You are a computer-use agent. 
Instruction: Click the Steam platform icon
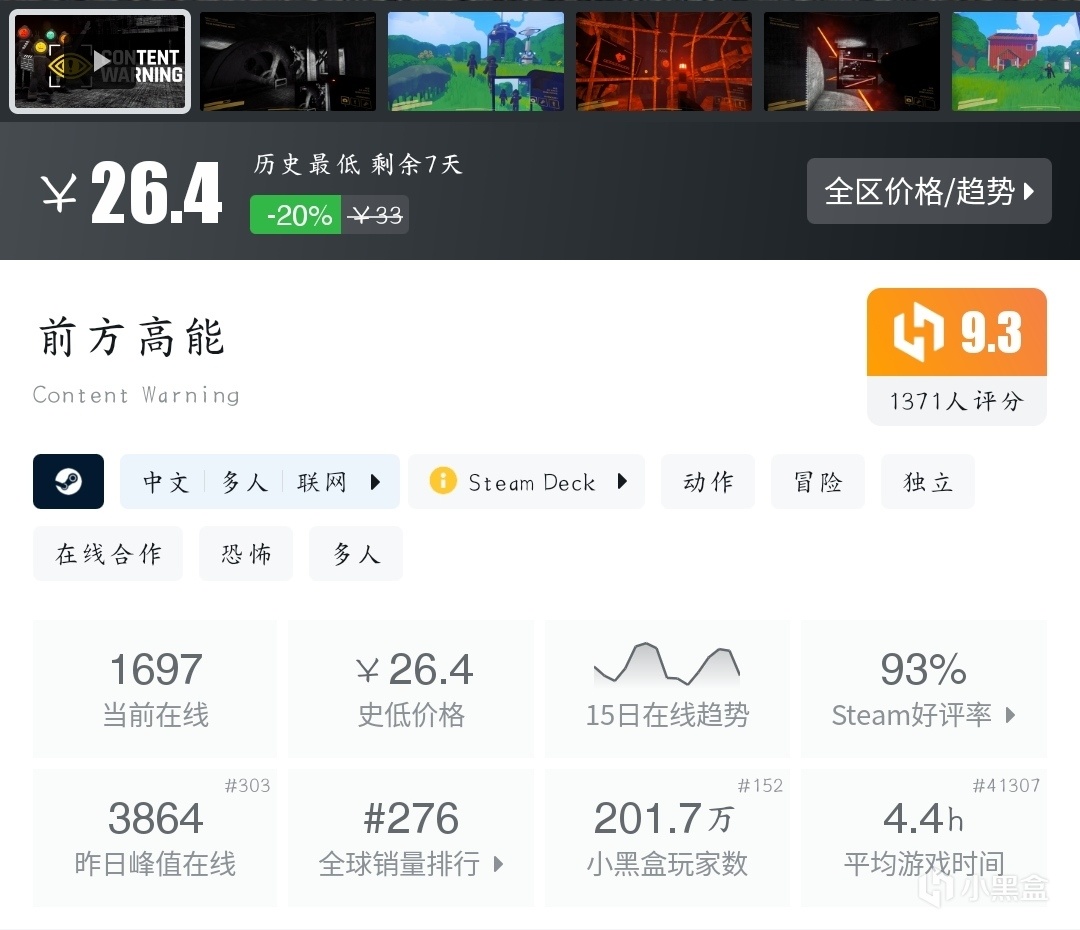point(68,482)
